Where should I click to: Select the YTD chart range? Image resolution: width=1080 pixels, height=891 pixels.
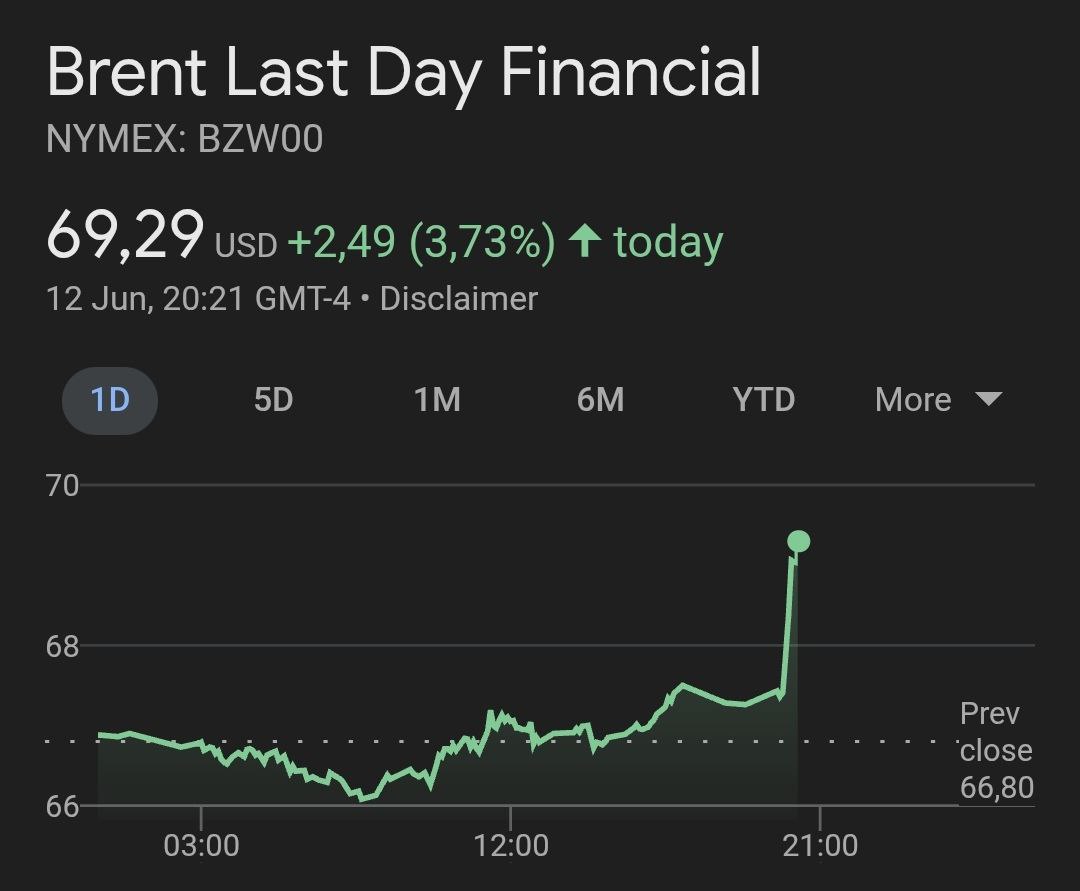(764, 400)
